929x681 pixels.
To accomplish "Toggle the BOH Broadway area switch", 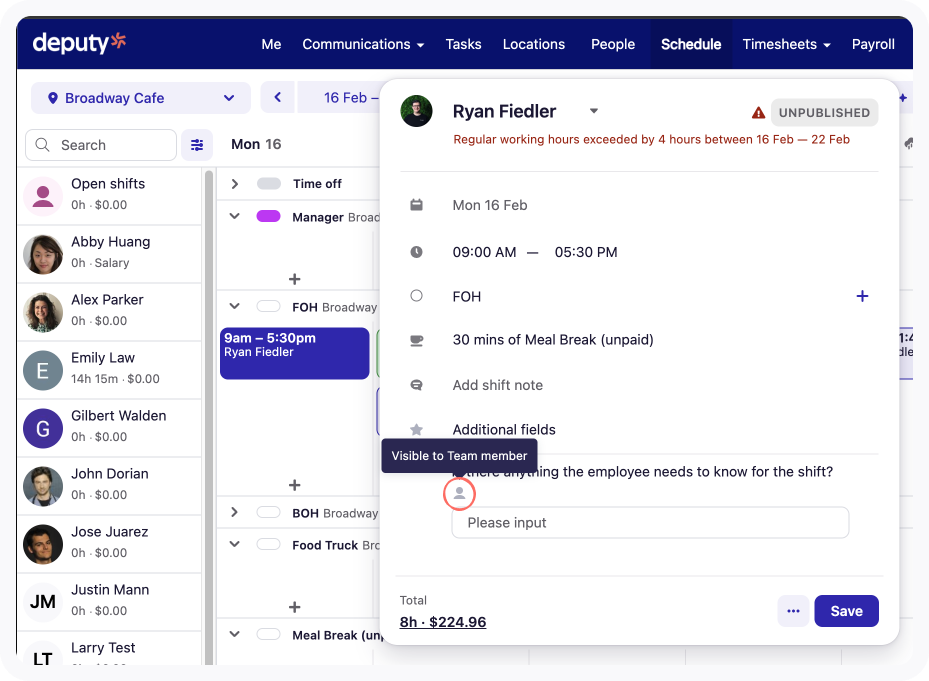I will pyautogui.click(x=268, y=513).
